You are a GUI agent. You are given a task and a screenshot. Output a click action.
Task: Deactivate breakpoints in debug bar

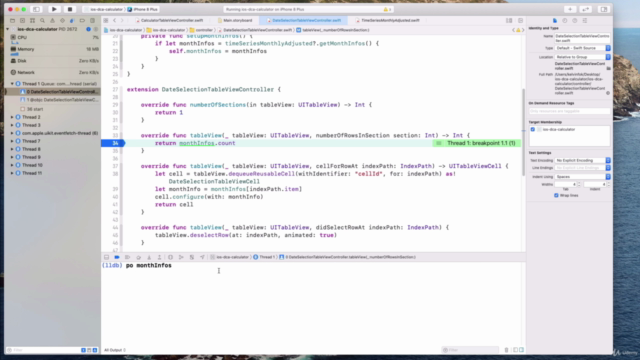point(117,257)
